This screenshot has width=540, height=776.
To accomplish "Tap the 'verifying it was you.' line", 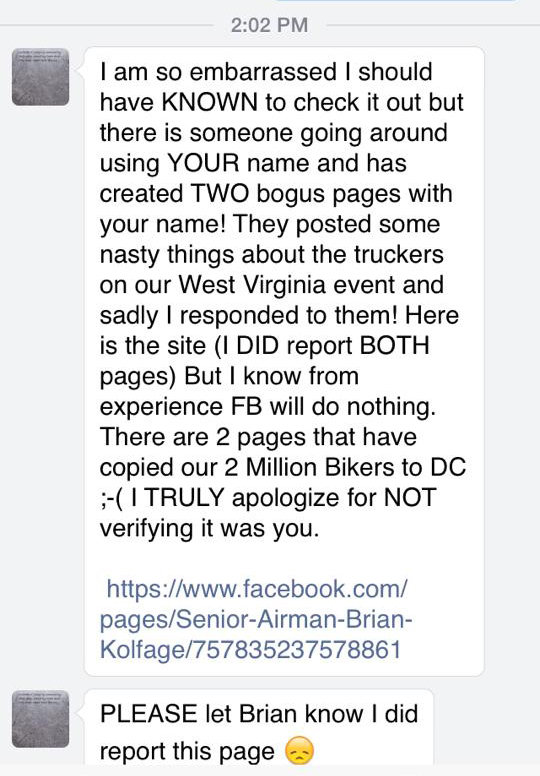I will click(210, 529).
